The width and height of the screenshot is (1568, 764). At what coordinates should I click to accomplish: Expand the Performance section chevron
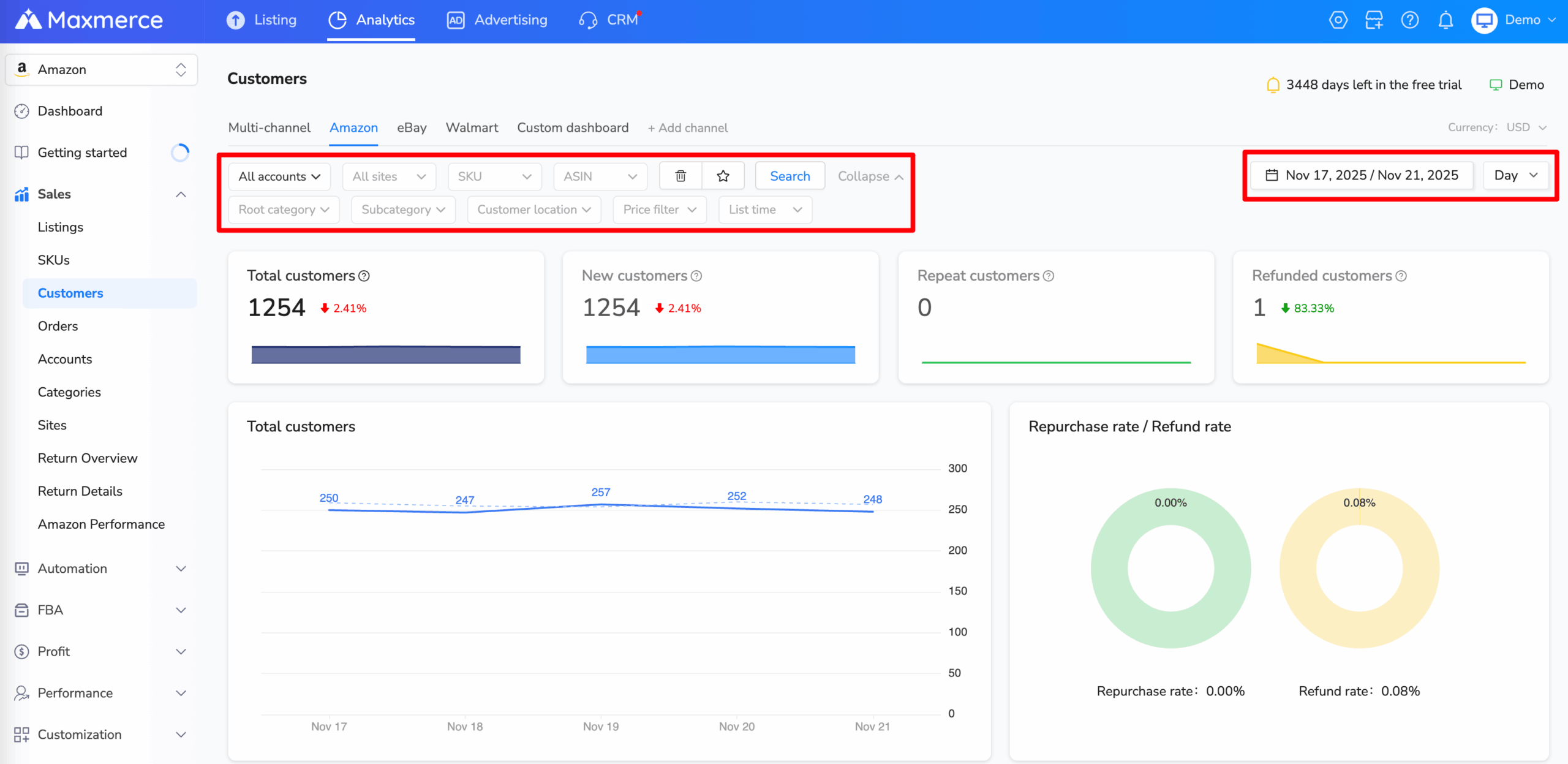point(181,693)
